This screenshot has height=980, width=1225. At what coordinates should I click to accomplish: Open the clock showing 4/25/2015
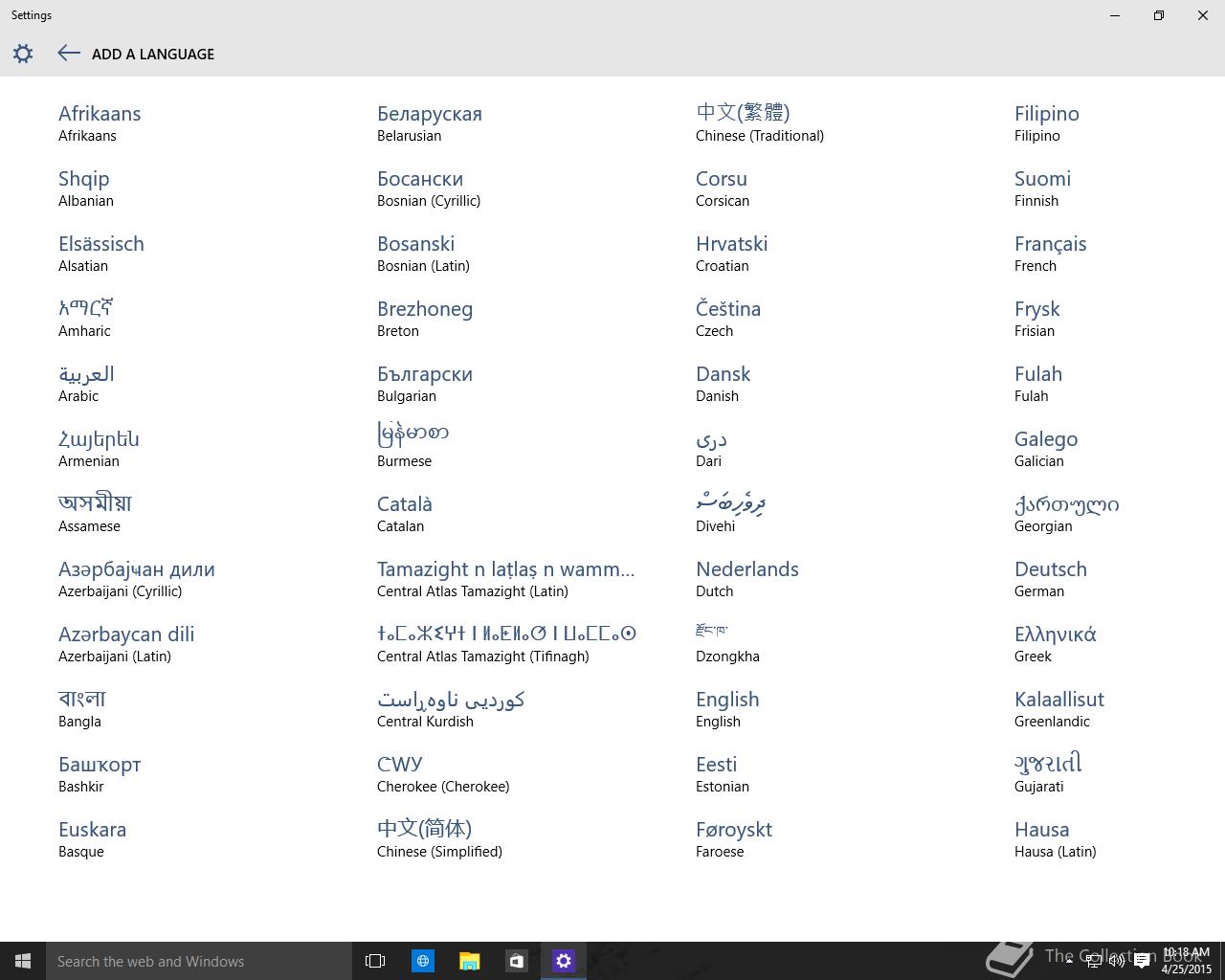(1186, 961)
